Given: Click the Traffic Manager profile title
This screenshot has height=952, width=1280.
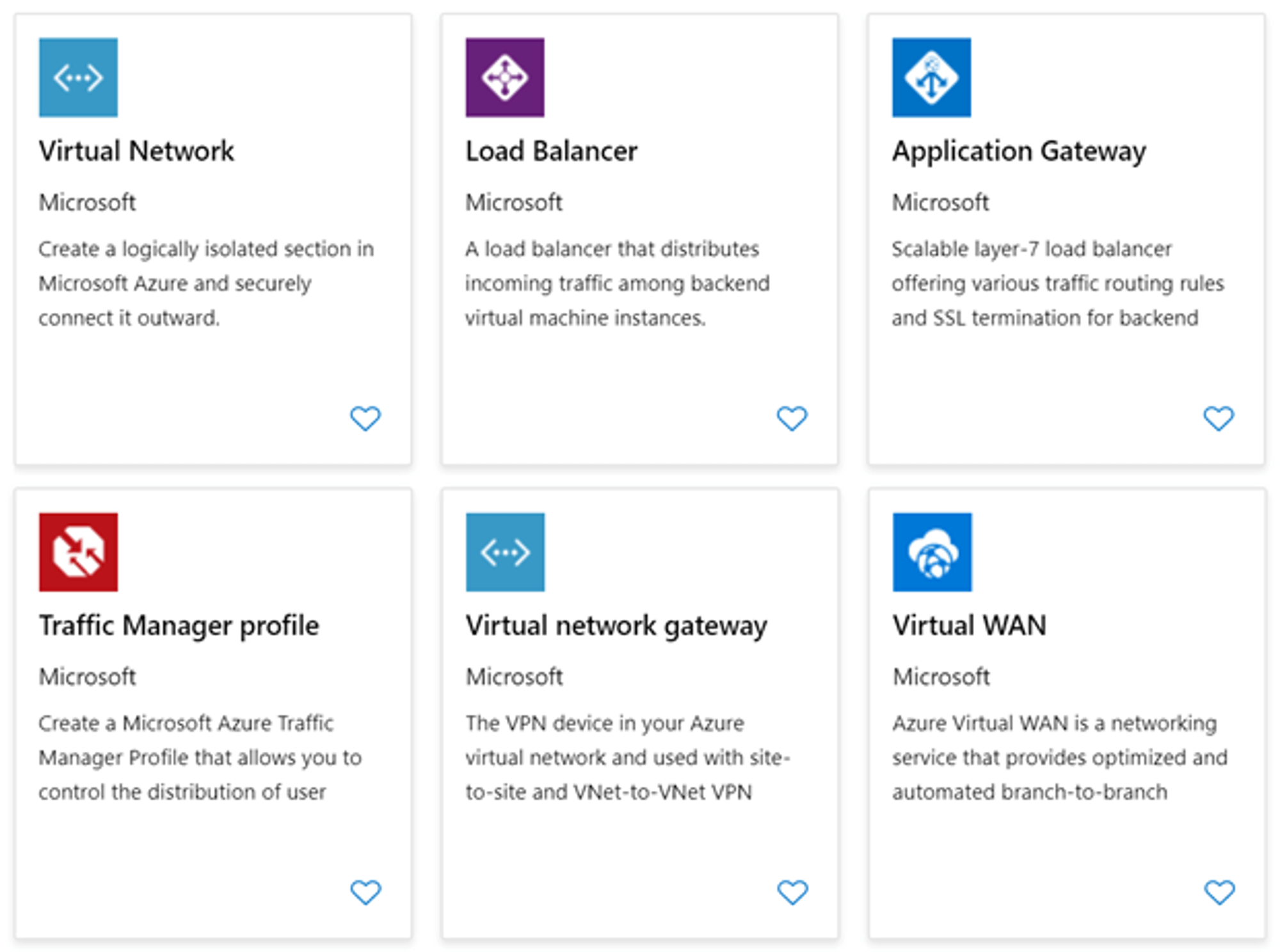Looking at the screenshot, I should (179, 625).
